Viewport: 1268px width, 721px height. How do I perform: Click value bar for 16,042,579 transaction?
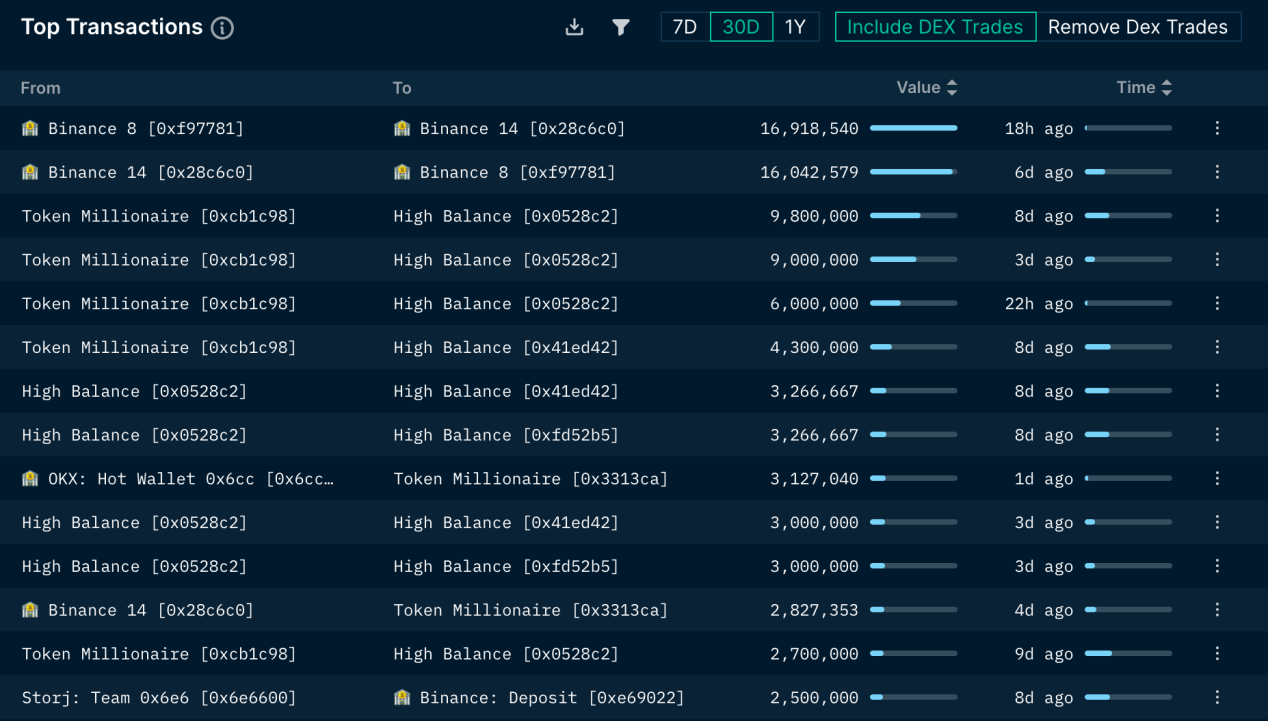[913, 172]
